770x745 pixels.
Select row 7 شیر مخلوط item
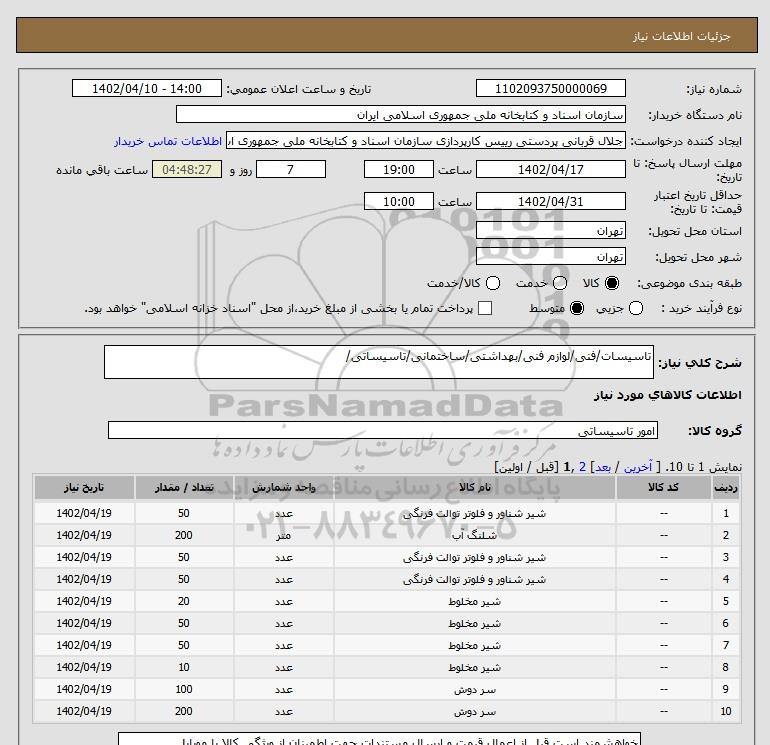[474, 646]
